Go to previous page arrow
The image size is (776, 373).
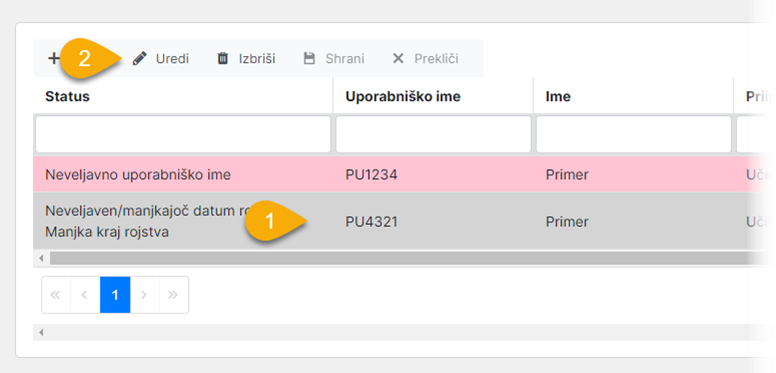(85, 295)
